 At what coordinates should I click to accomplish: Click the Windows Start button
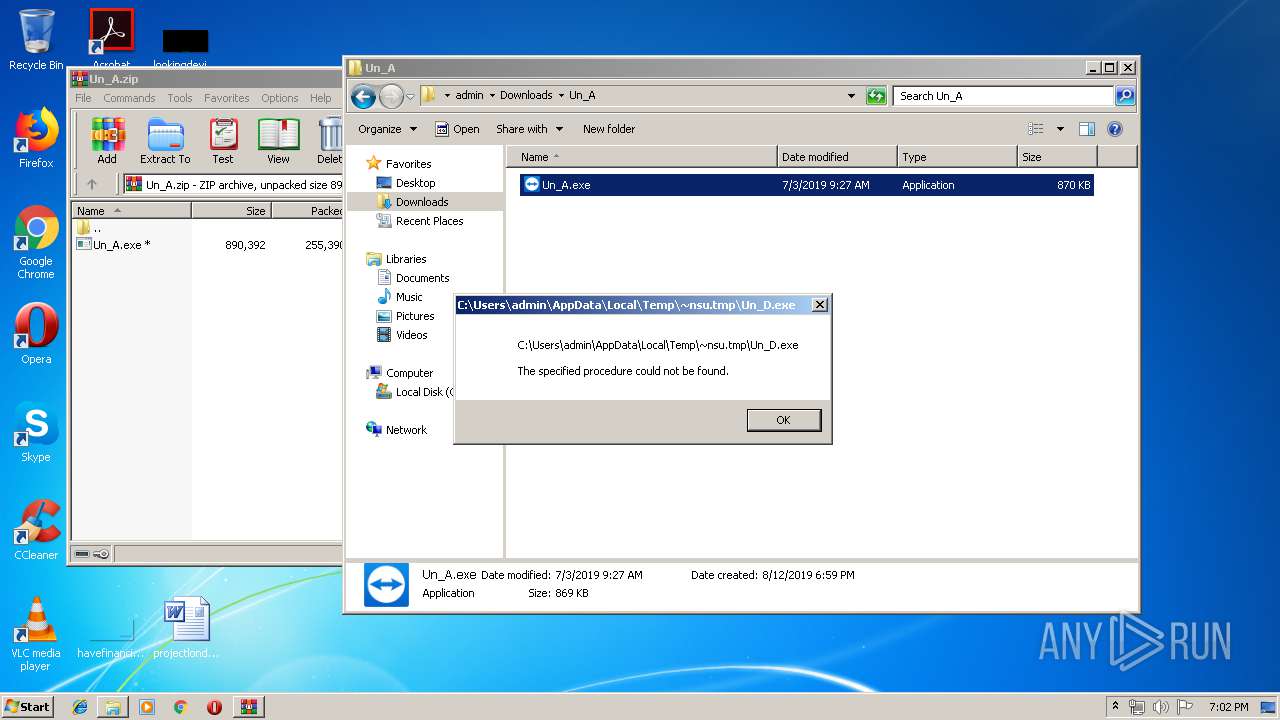pos(27,706)
